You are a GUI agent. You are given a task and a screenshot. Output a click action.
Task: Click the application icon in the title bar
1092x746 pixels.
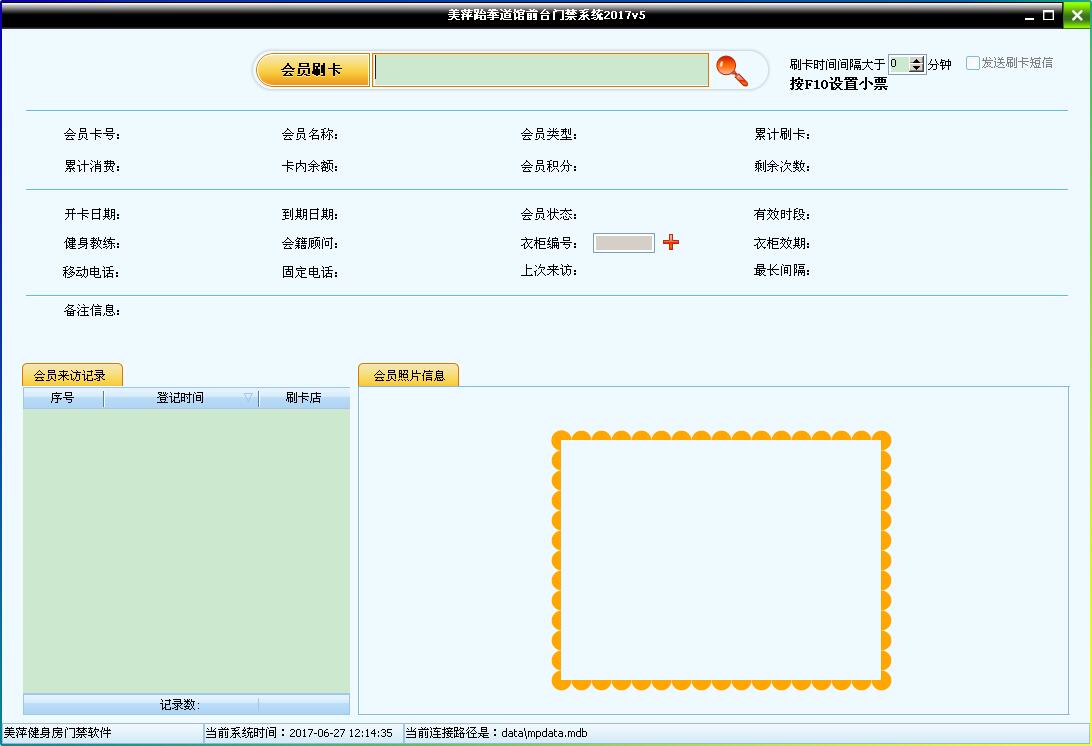(x=10, y=13)
